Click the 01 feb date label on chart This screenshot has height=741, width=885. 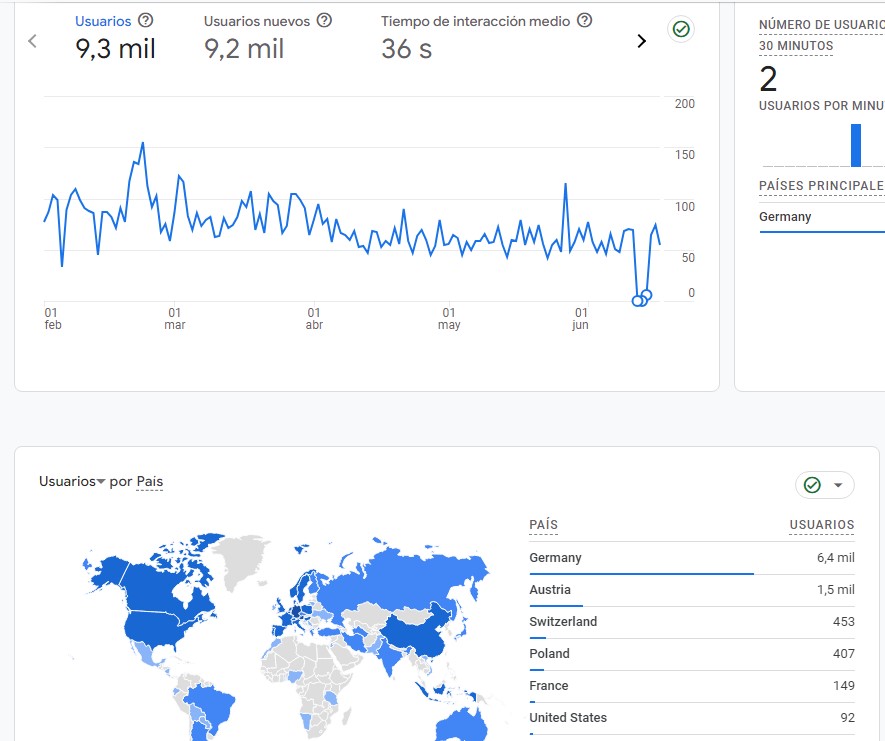(x=52, y=319)
